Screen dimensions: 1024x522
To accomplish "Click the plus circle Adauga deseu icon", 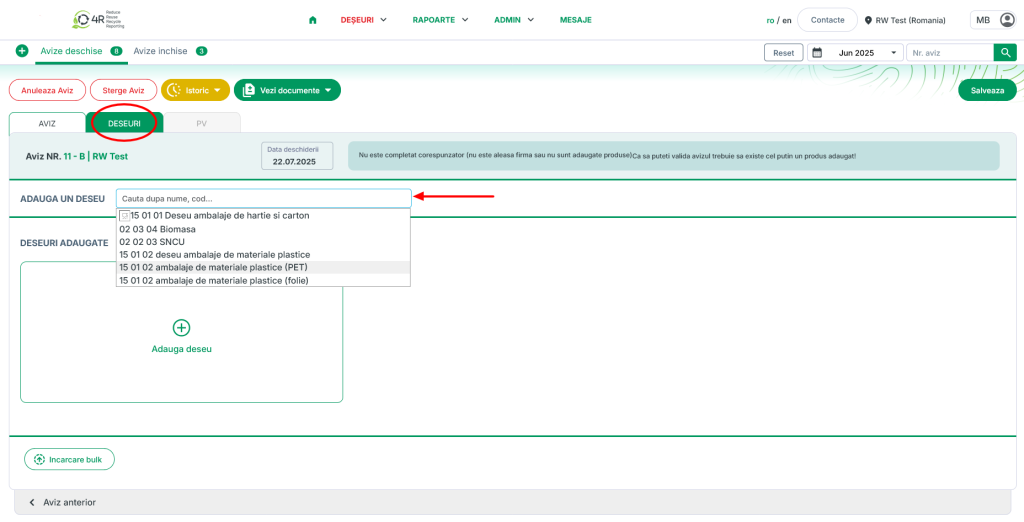I will 181,328.
